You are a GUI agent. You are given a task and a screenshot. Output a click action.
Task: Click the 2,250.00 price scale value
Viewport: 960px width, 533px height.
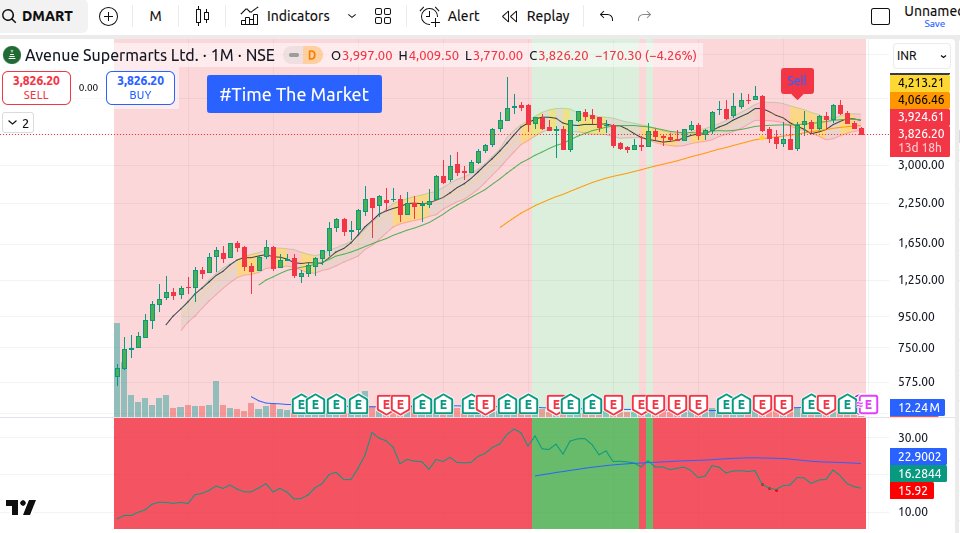tap(921, 203)
